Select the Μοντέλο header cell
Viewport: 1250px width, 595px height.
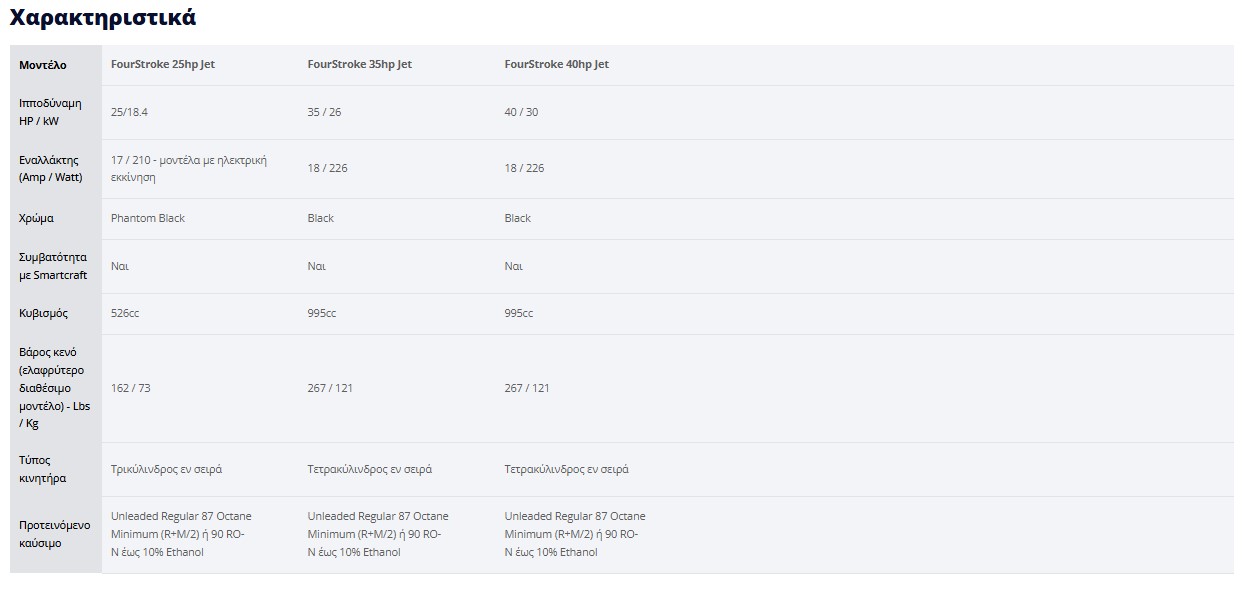[x=43, y=65]
